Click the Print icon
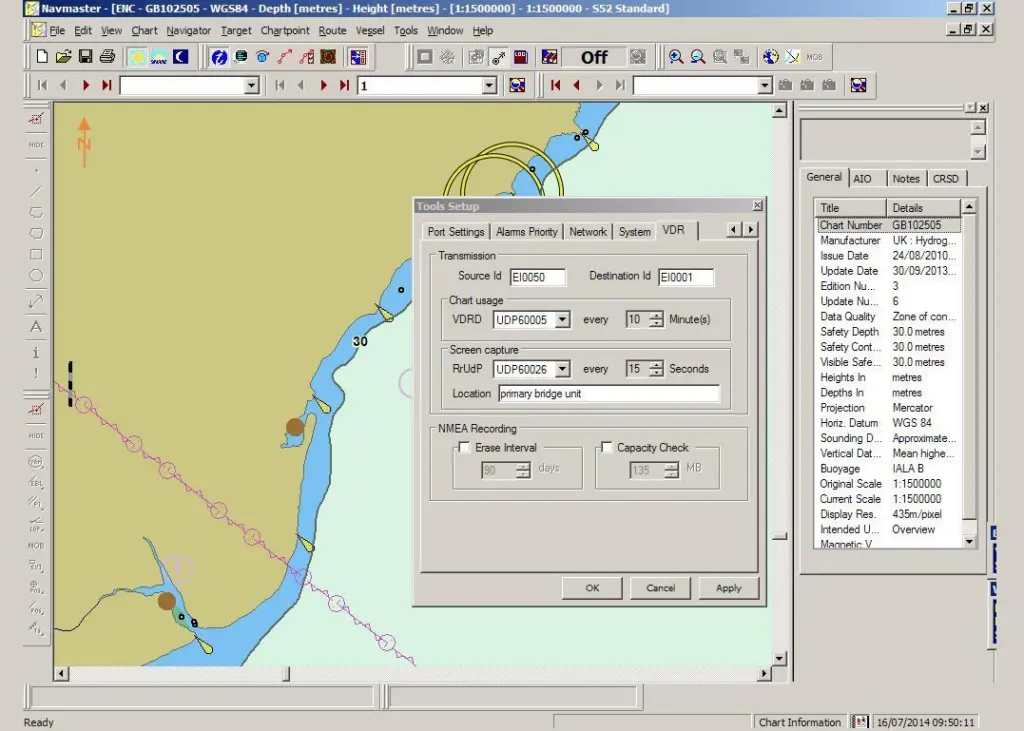The width and height of the screenshot is (1024, 731). (107, 57)
